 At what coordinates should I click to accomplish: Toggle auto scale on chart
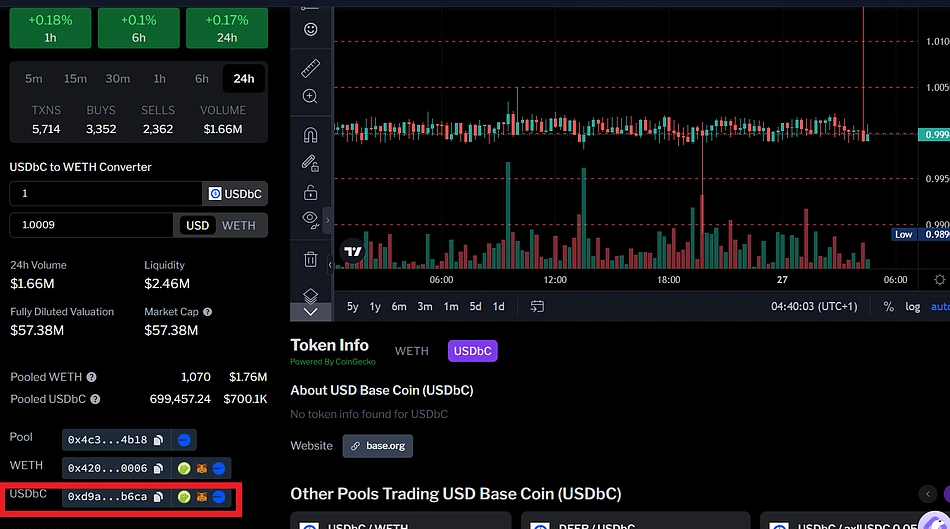[x=940, y=307]
